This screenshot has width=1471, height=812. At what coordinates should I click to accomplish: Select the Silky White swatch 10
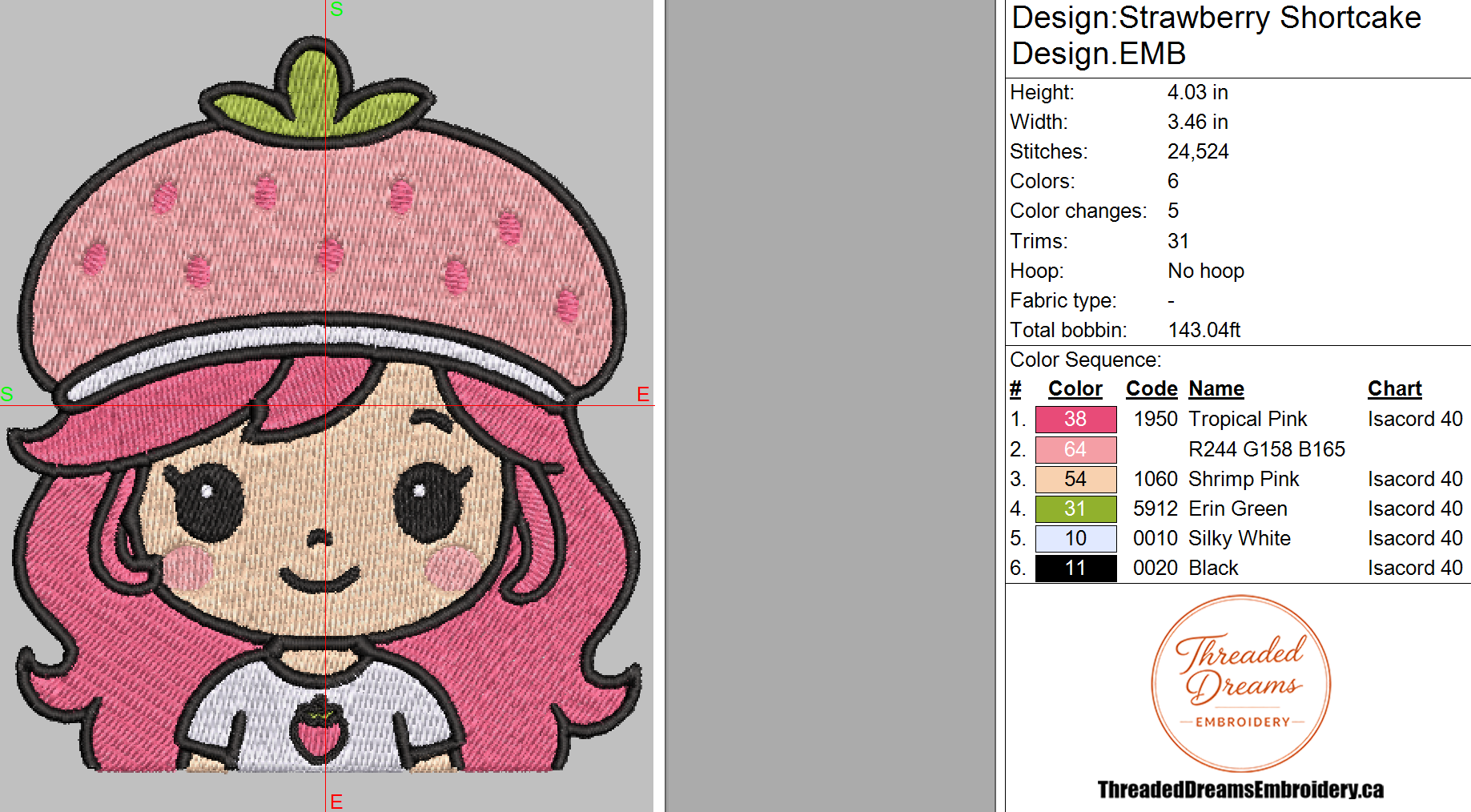1075,538
